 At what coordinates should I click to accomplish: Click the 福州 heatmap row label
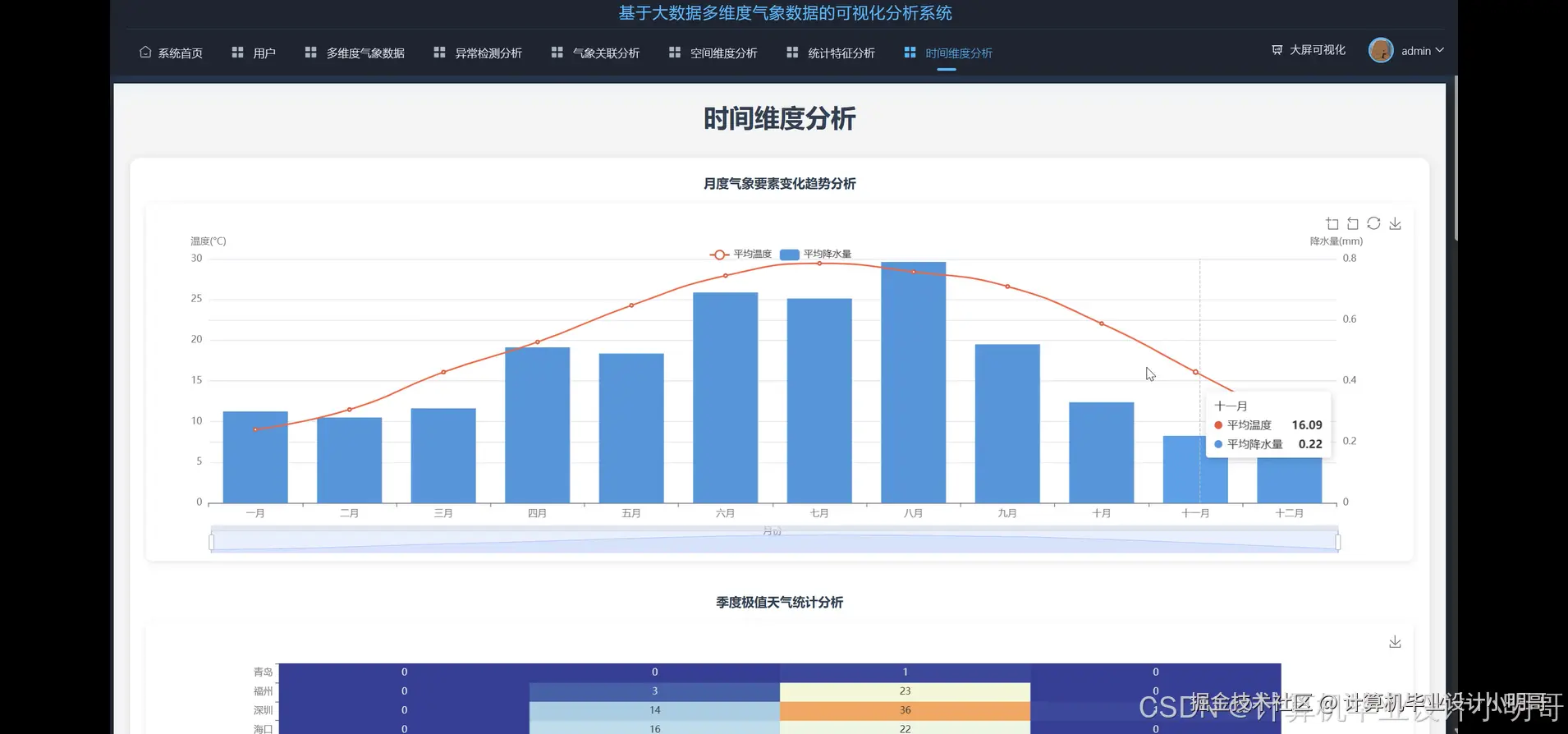(263, 691)
